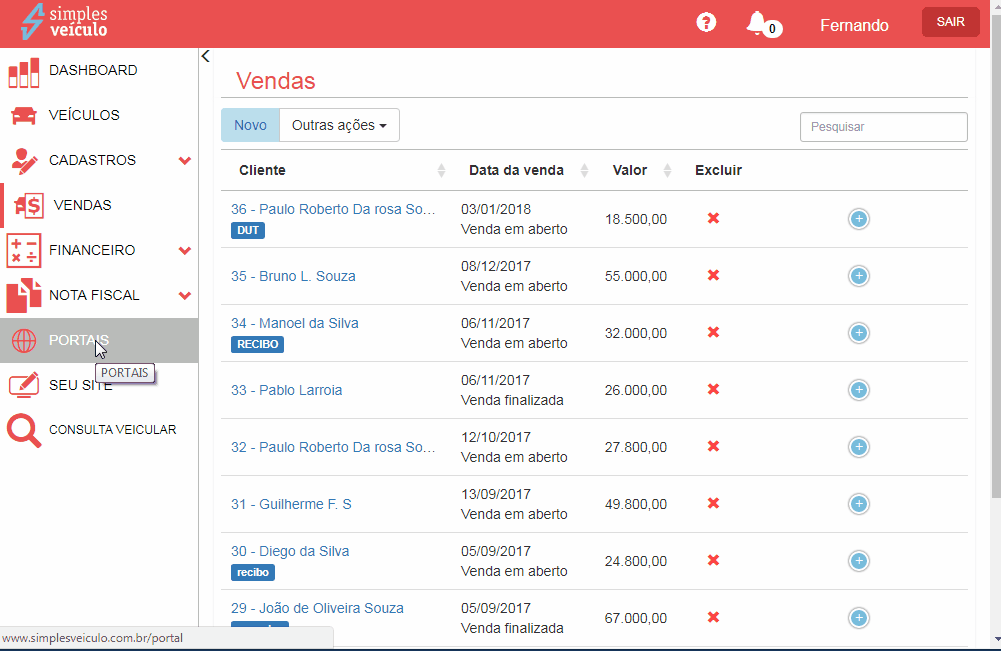Expand the Cadastros submenu chevron
The image size is (1001, 651).
pyautogui.click(x=184, y=161)
